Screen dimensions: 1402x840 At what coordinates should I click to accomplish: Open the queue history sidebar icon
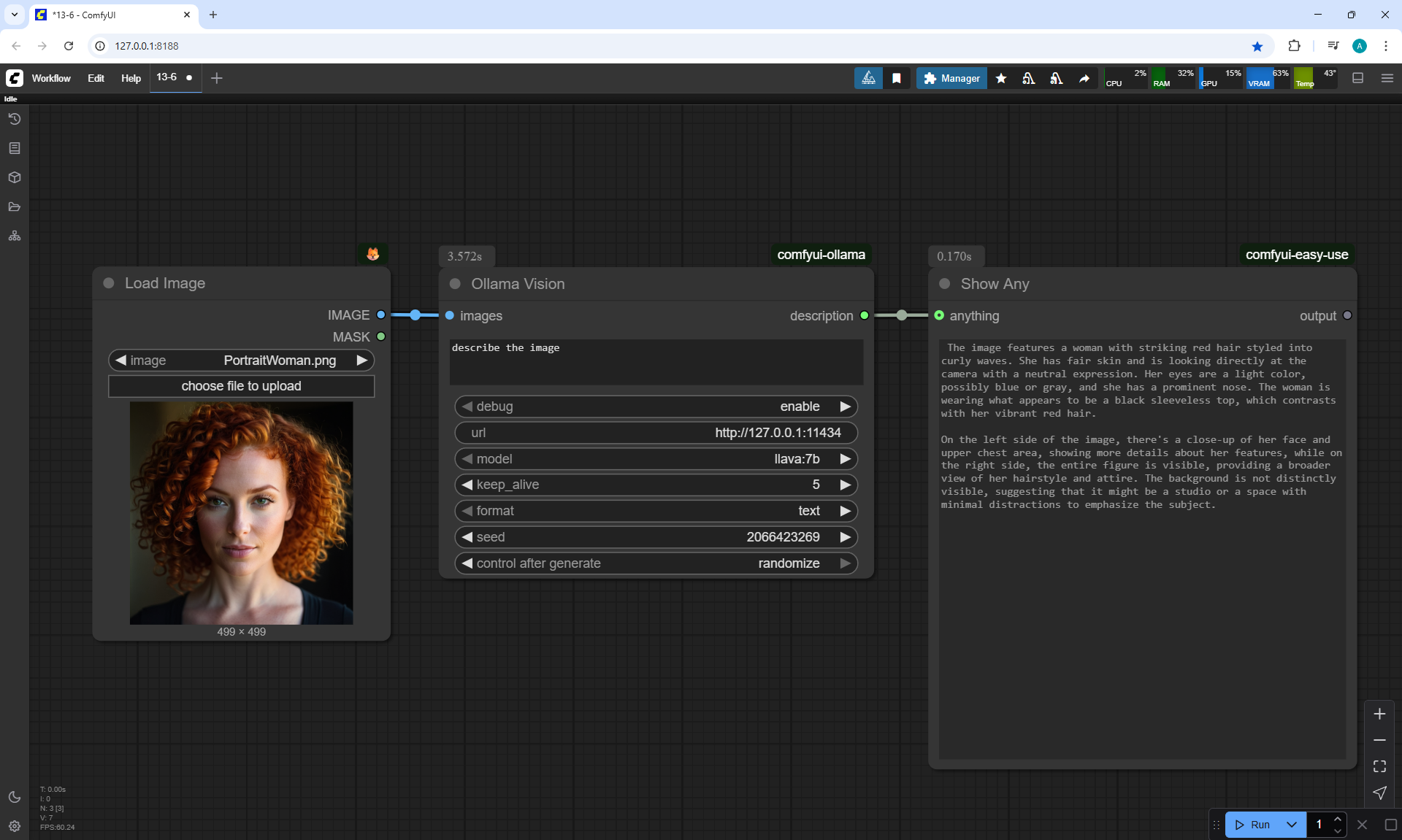15,119
